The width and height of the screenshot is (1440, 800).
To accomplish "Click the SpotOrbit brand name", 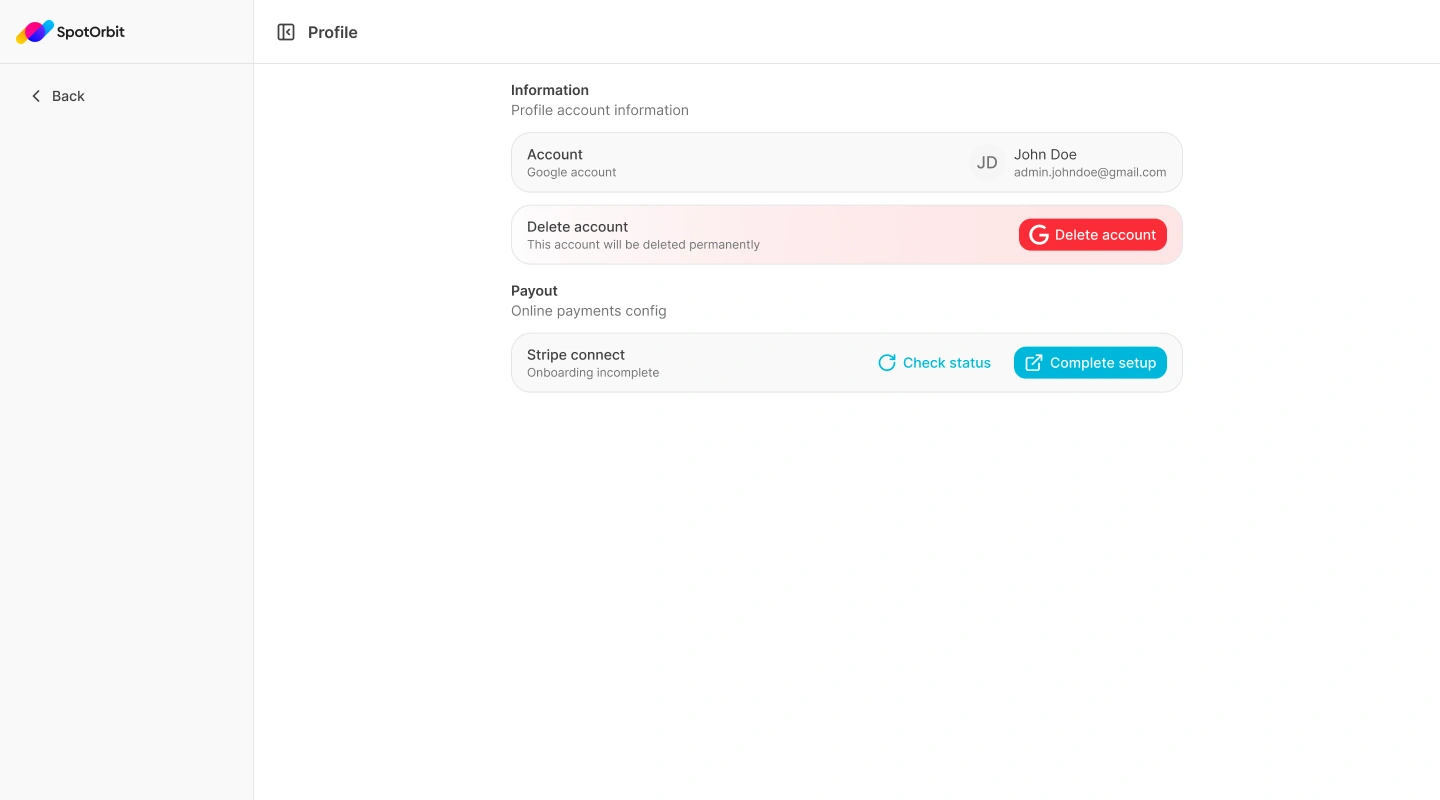I will click(91, 32).
